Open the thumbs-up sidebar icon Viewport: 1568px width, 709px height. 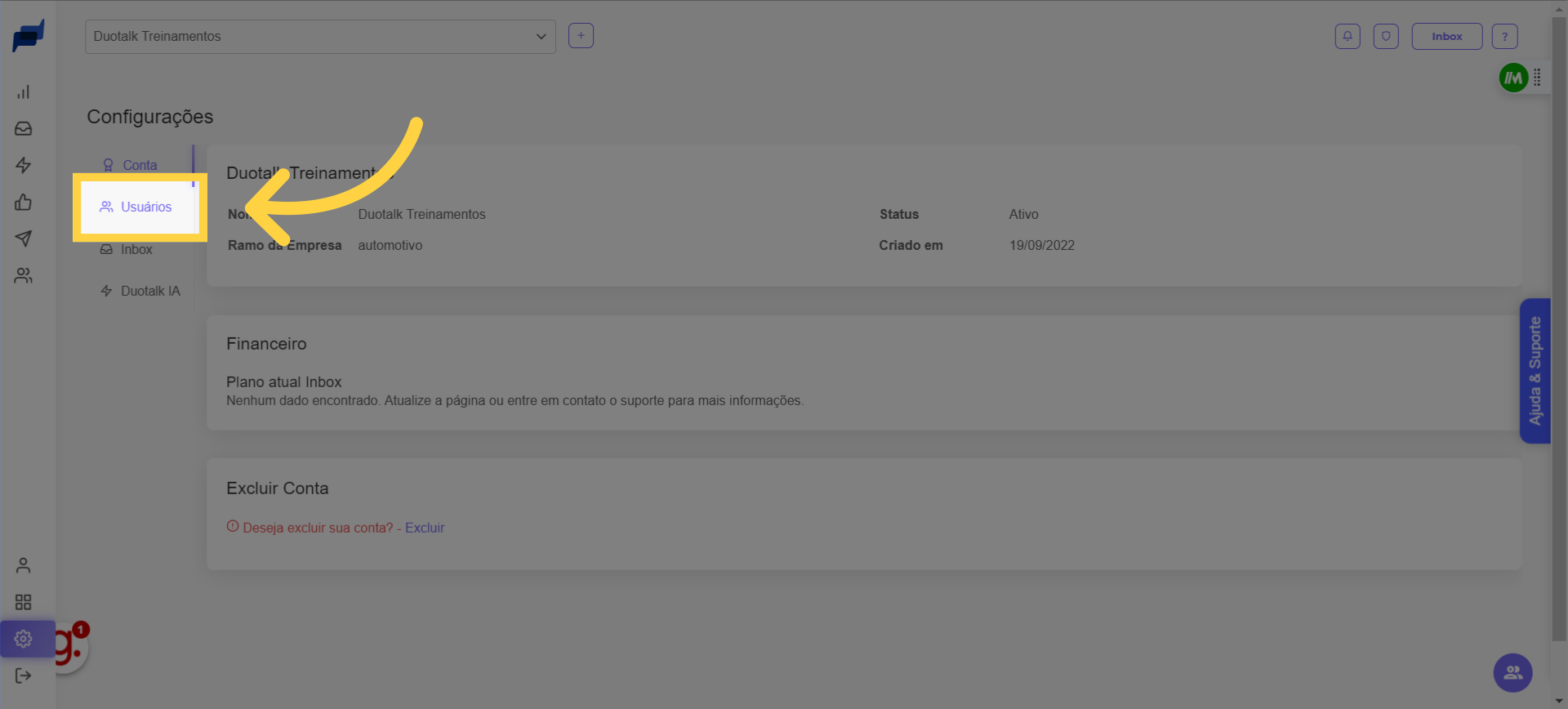[x=23, y=202]
